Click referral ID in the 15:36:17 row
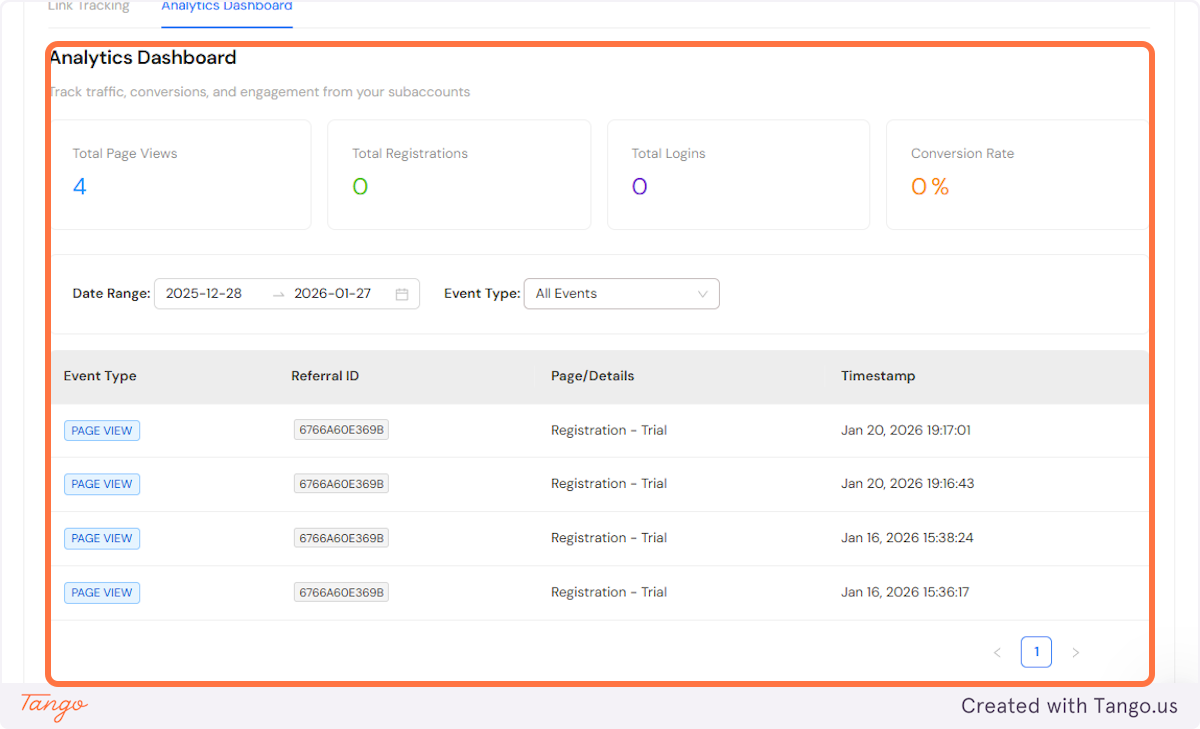 341,592
